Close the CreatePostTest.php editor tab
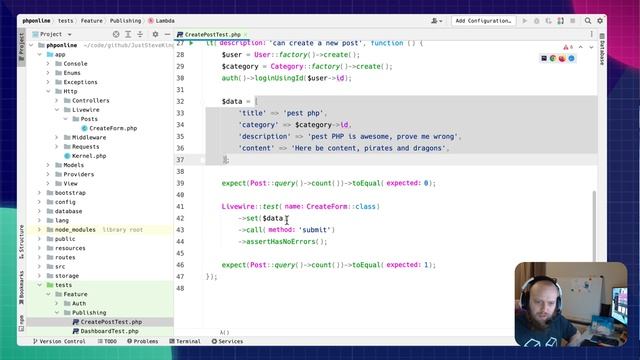Viewport: 640px width, 360px height. tap(246, 35)
